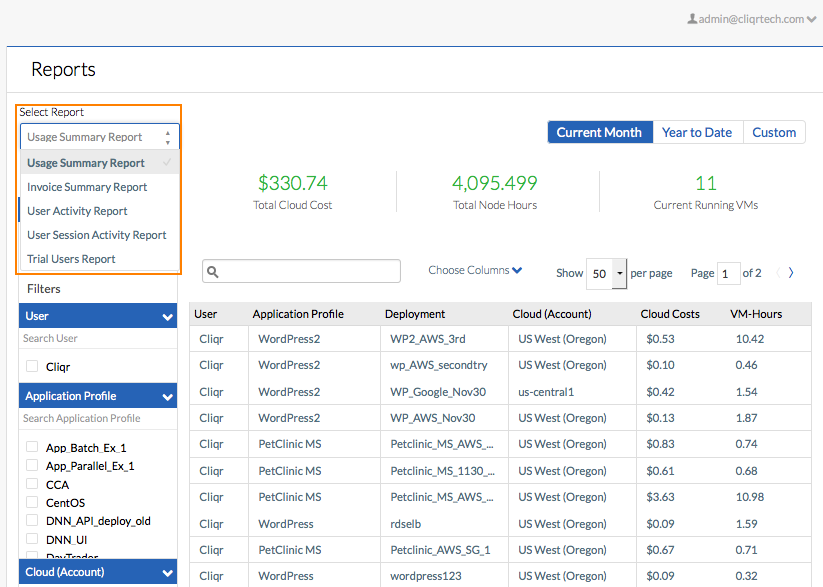Check the Cliqr user filter checkbox

pyautogui.click(x=32, y=367)
